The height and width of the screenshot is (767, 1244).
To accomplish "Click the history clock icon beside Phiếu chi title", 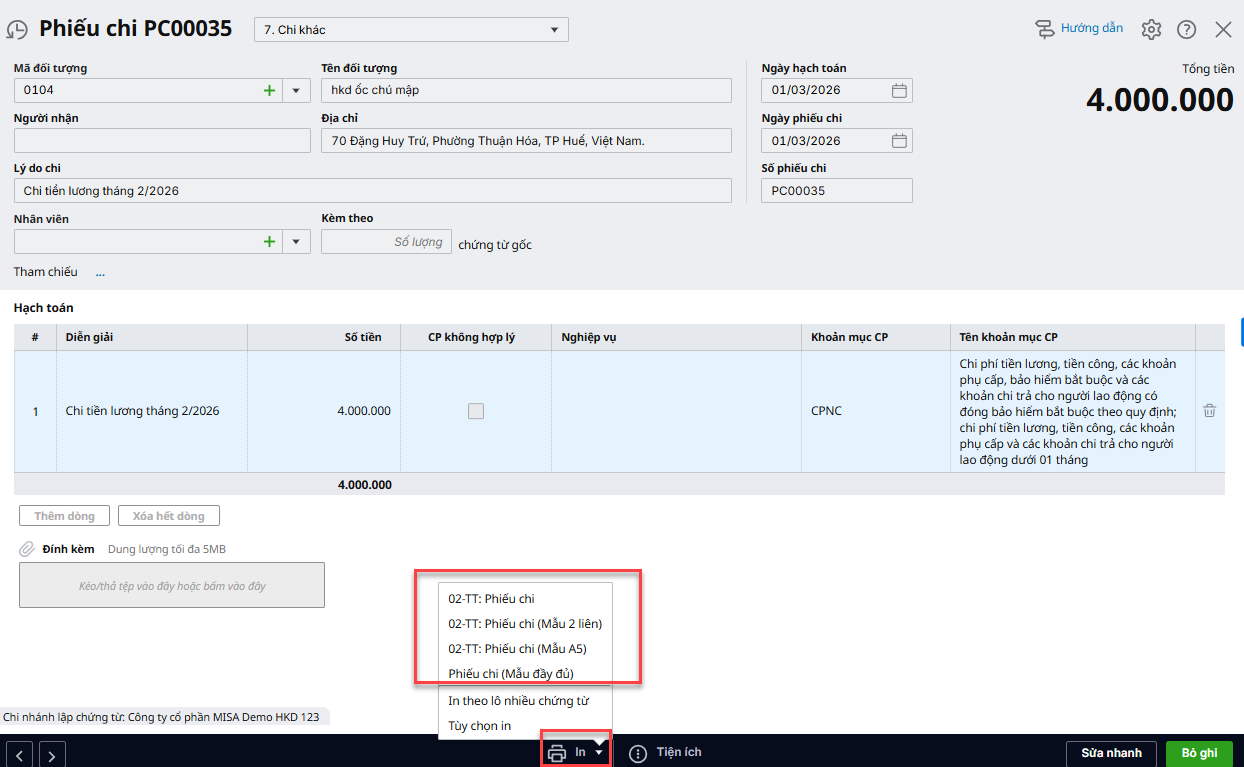I will coord(17,30).
